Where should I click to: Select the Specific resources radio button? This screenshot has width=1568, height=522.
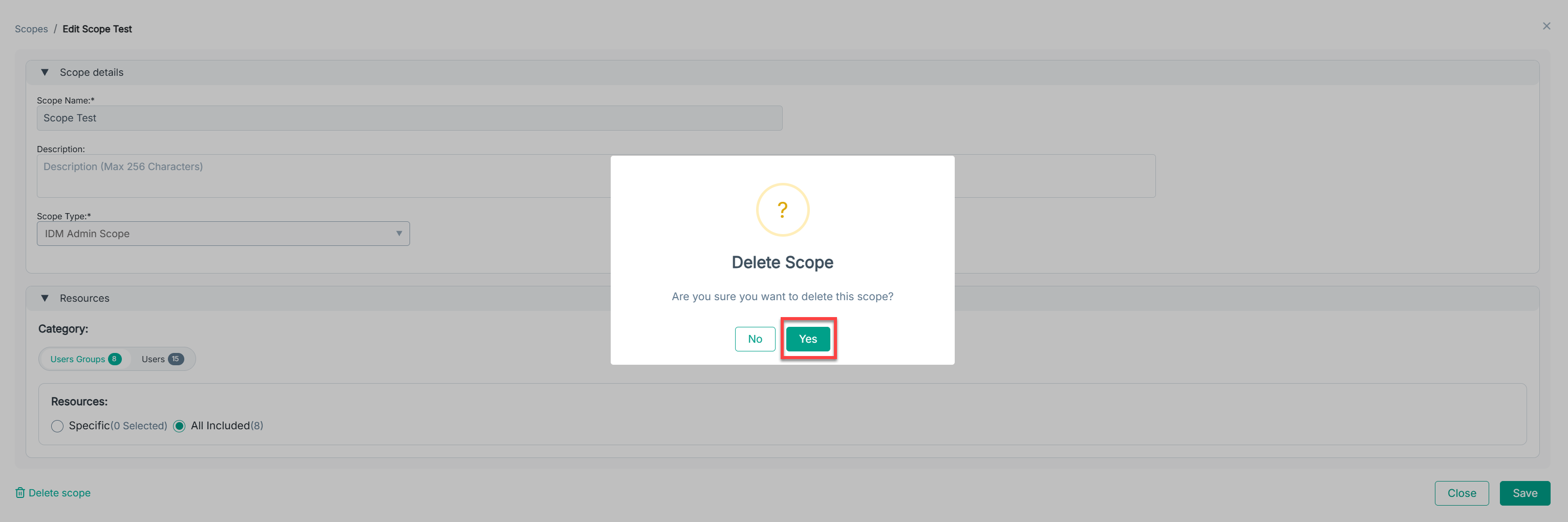pyautogui.click(x=57, y=426)
